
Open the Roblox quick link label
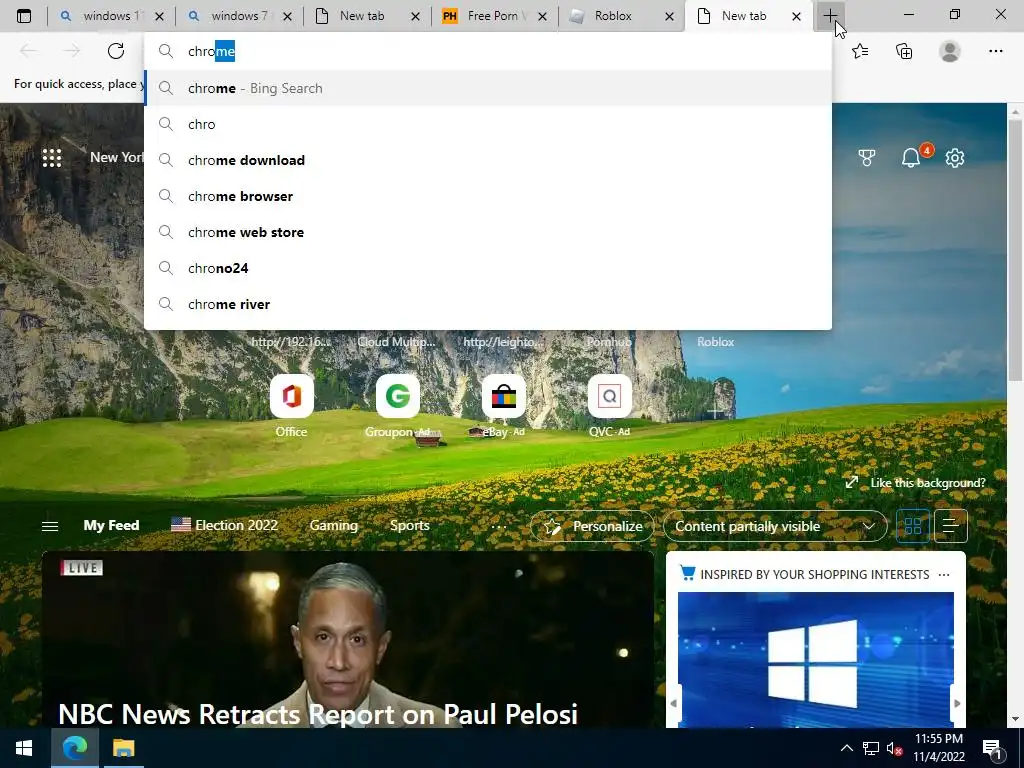[715, 342]
